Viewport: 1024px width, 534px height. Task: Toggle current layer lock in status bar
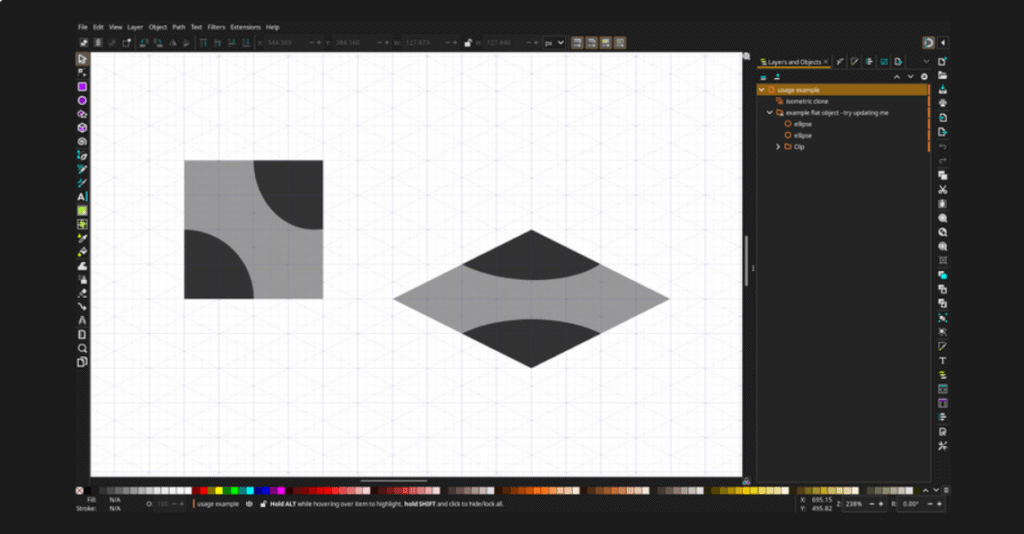point(263,505)
